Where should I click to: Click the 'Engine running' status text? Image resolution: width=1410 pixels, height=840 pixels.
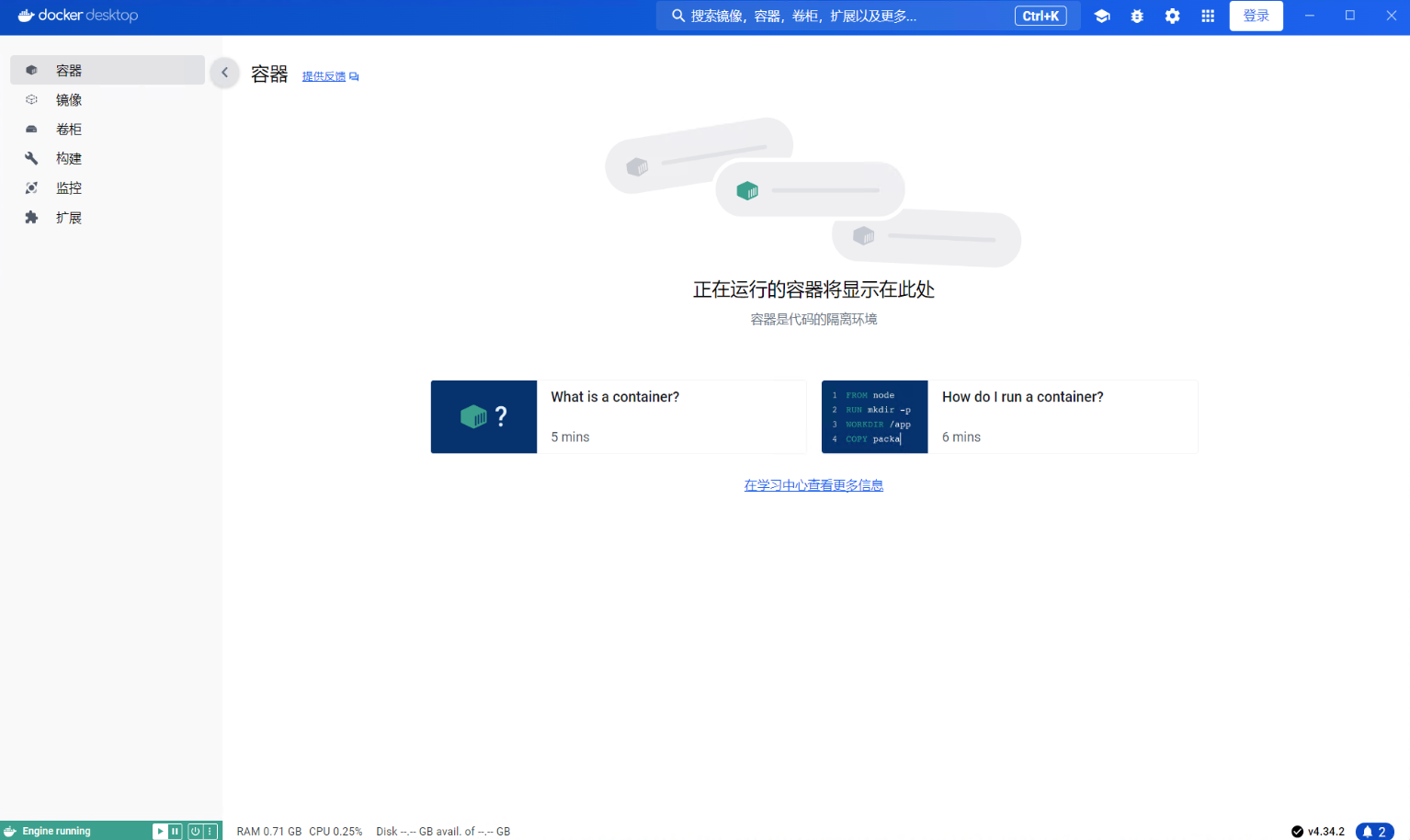pyautogui.click(x=56, y=831)
